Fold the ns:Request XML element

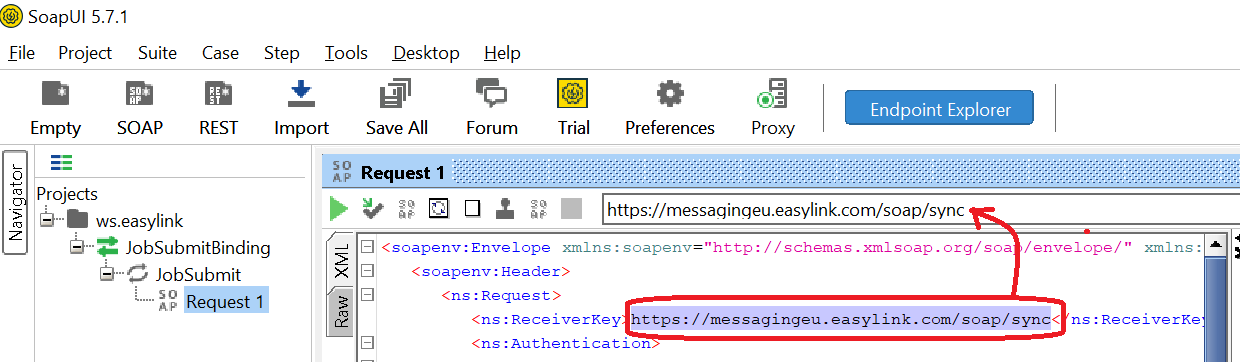tap(367, 295)
